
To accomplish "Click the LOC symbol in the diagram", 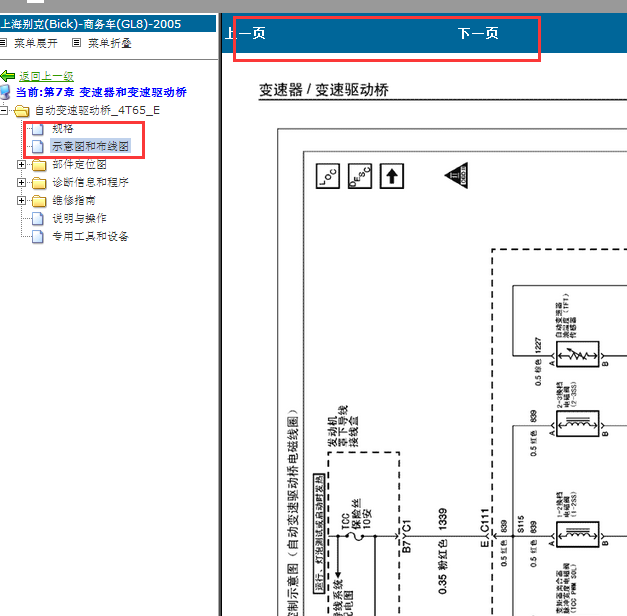I will pos(328,177).
